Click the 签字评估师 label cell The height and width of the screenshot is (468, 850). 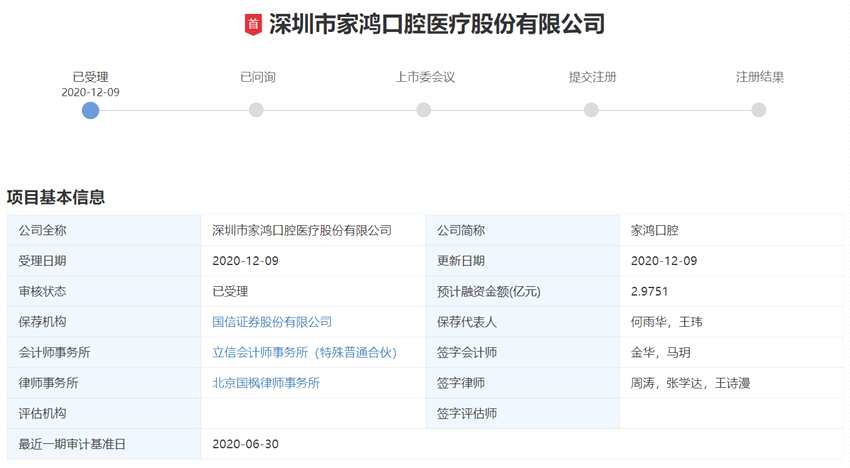click(x=523, y=413)
